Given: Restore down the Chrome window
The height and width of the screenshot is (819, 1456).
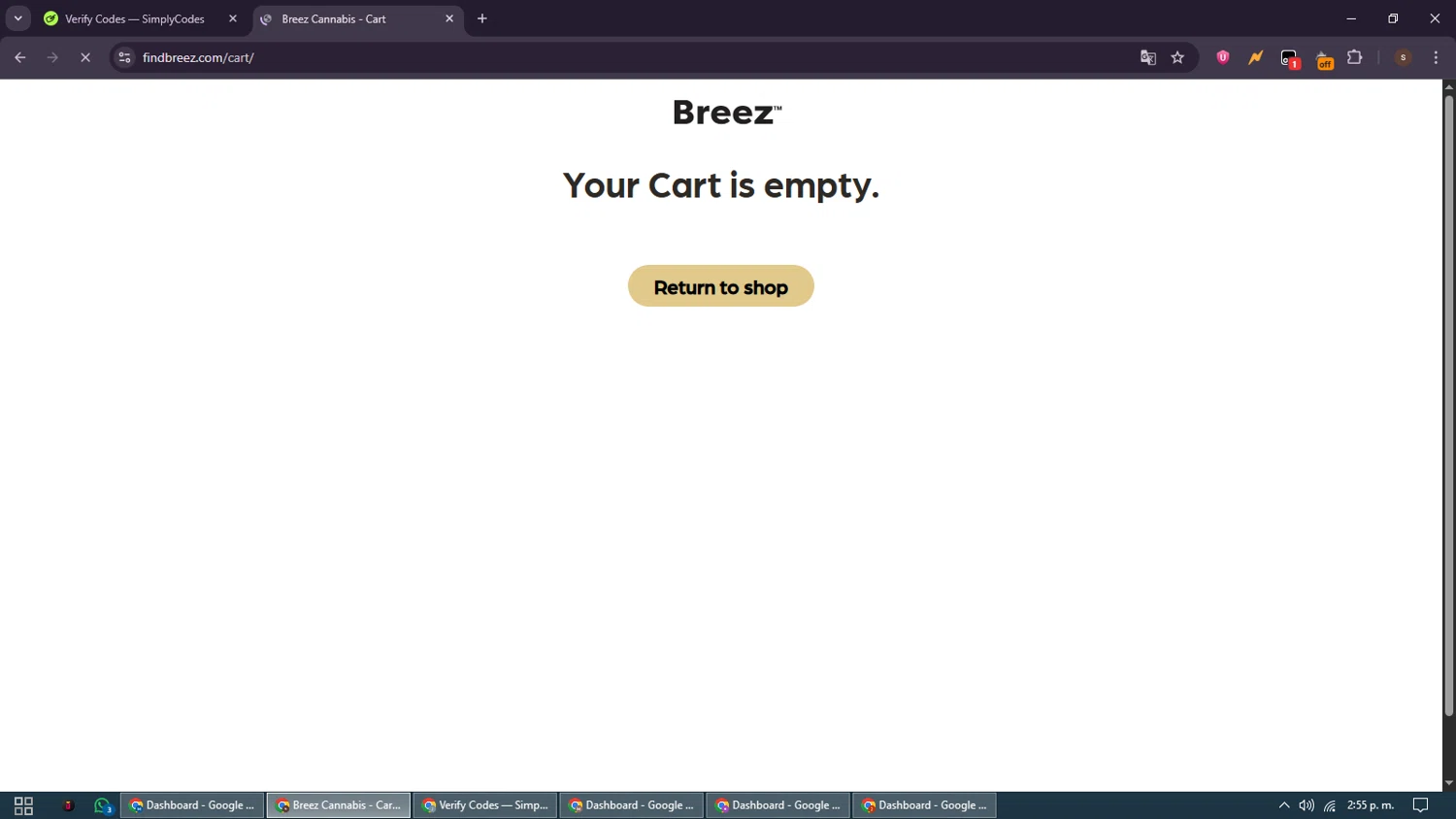Looking at the screenshot, I should tap(1393, 18).
